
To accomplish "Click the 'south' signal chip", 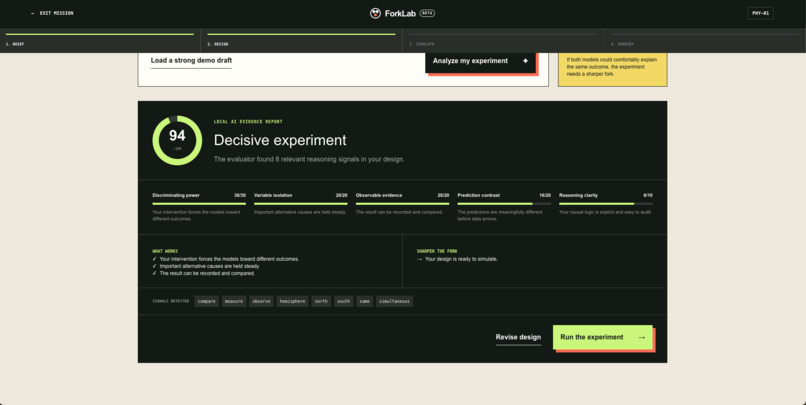I will coord(344,302).
